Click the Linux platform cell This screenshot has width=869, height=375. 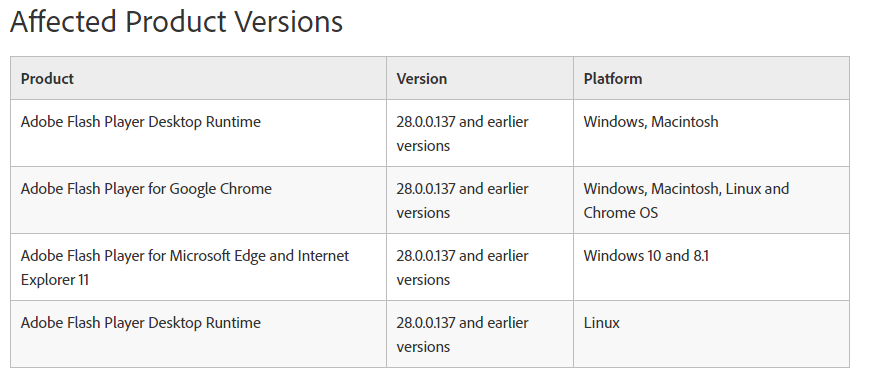711,334
